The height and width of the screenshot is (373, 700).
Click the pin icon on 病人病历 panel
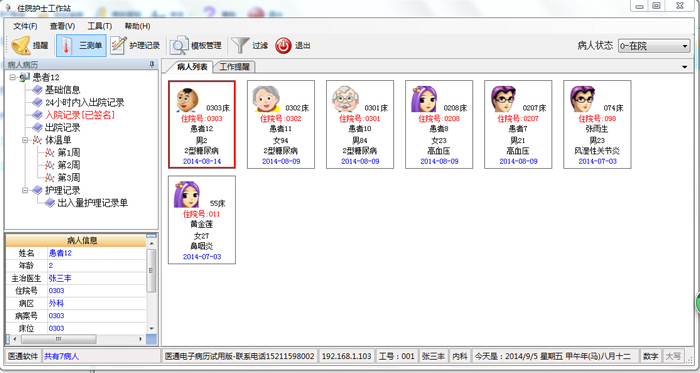tap(152, 65)
